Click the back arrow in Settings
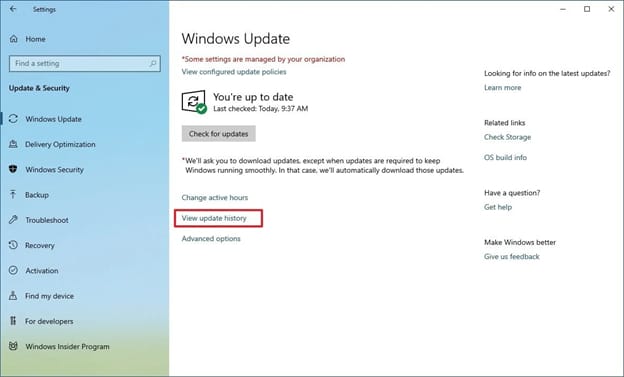Image resolution: width=624 pixels, height=377 pixels. pos(13,9)
